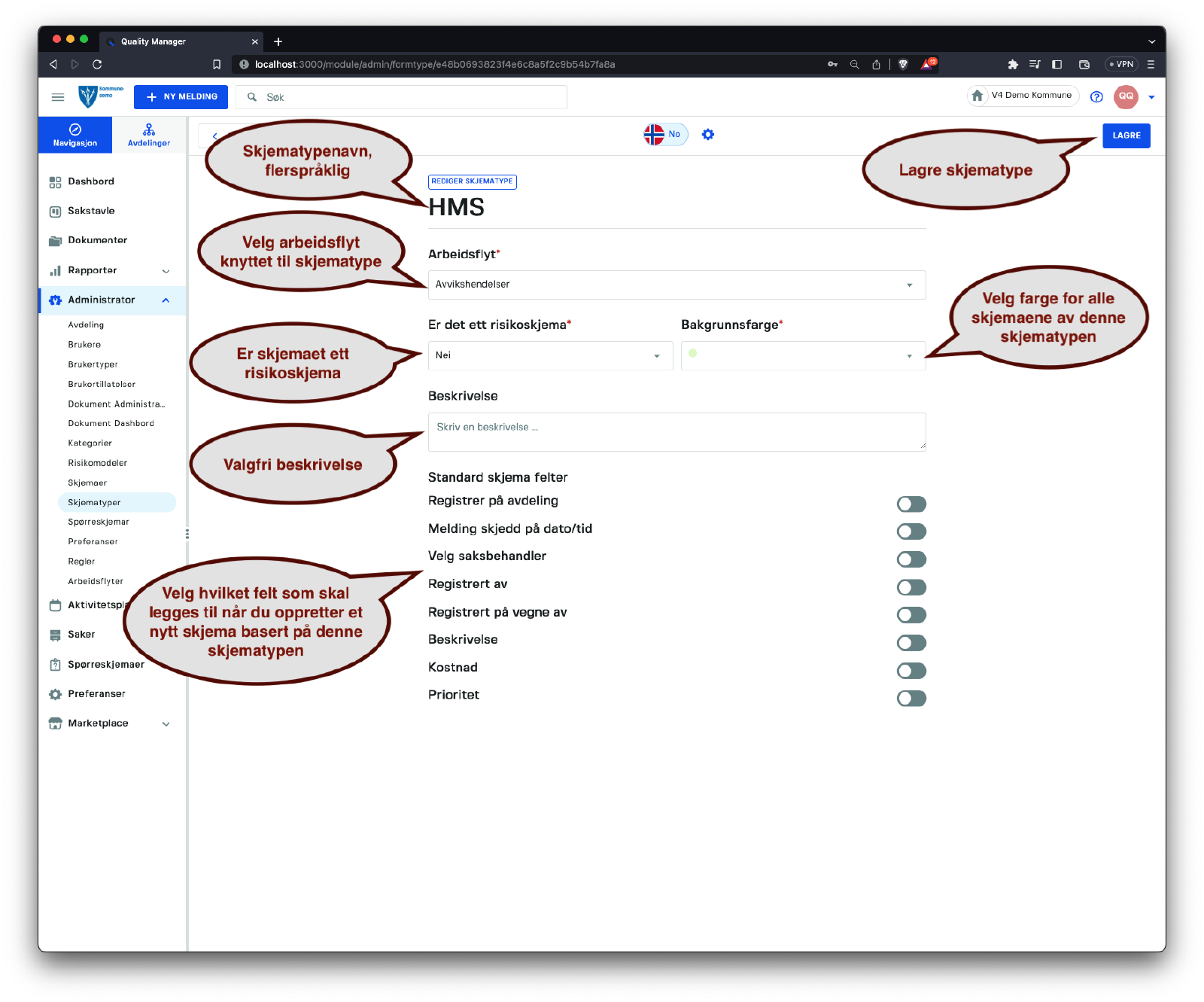
Task: Click the back arrow above the form
Action: point(215,136)
